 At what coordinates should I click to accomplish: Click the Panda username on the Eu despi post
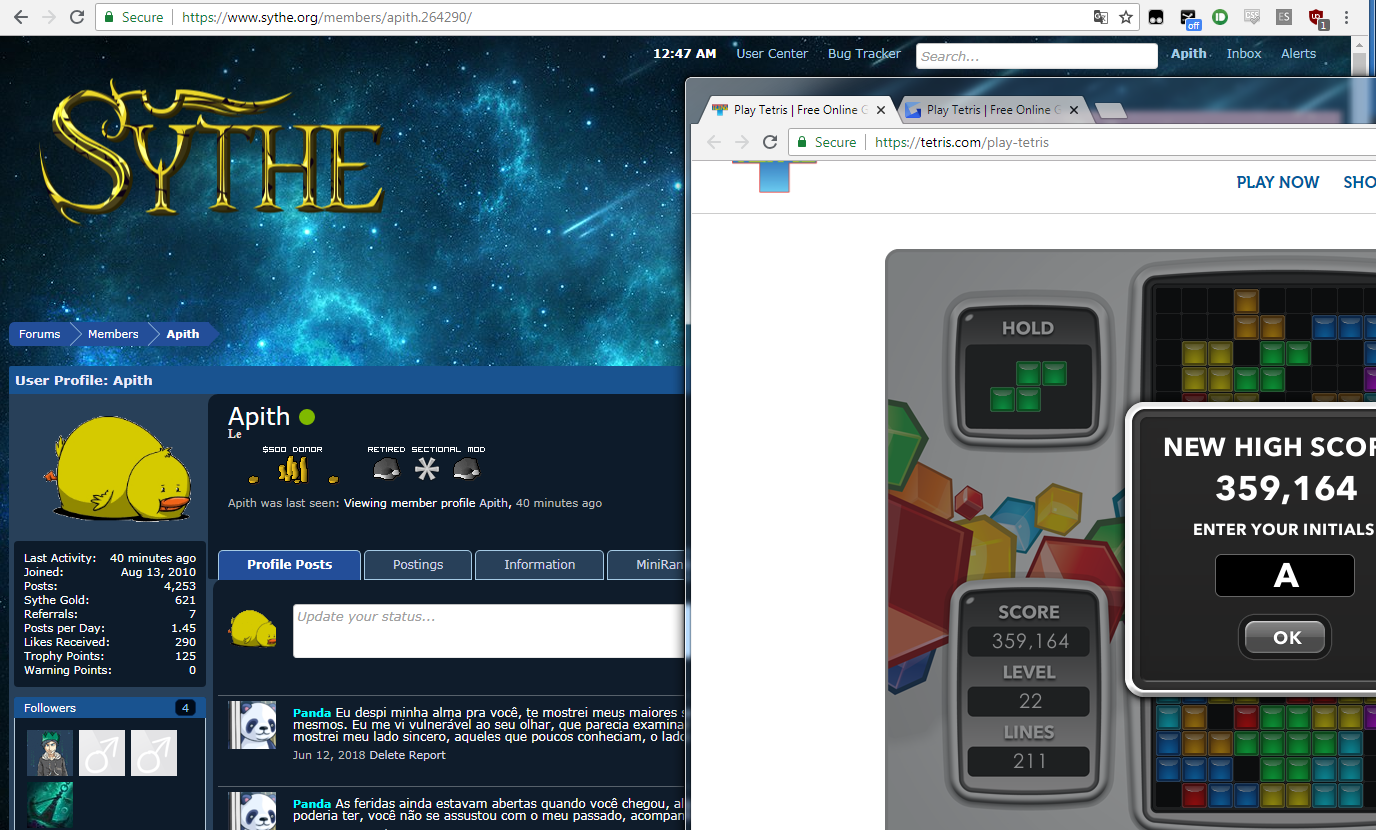click(x=312, y=713)
